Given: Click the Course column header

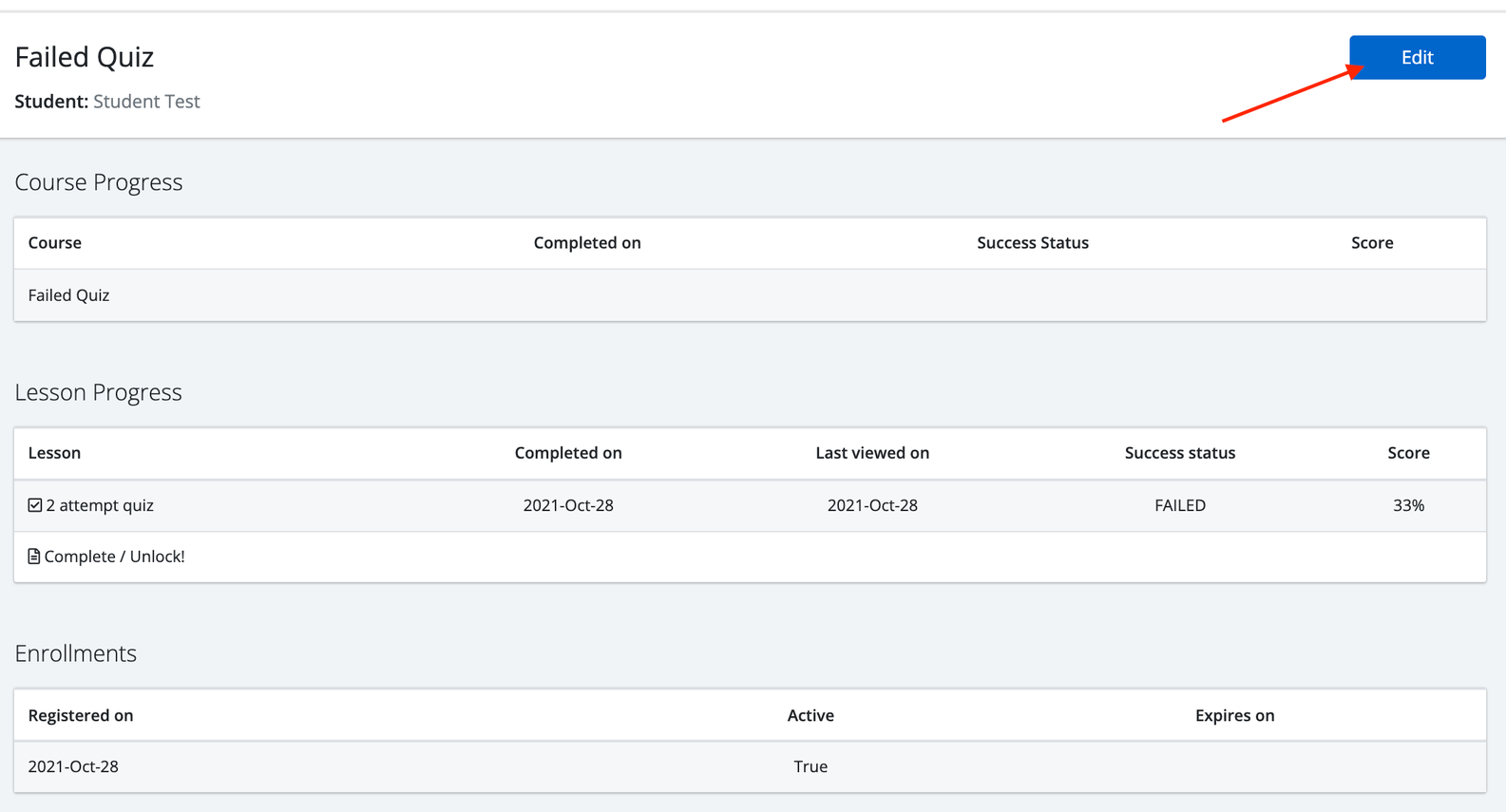Looking at the screenshot, I should (55, 243).
